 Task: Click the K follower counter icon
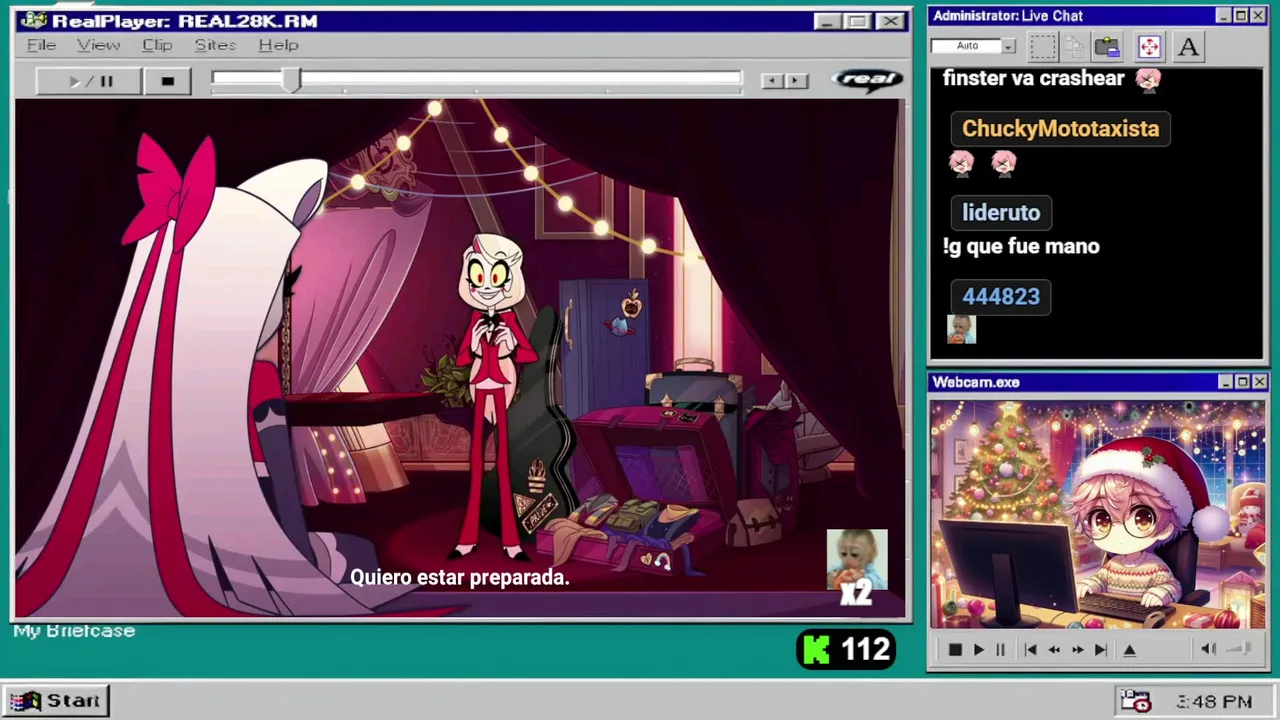click(x=817, y=650)
